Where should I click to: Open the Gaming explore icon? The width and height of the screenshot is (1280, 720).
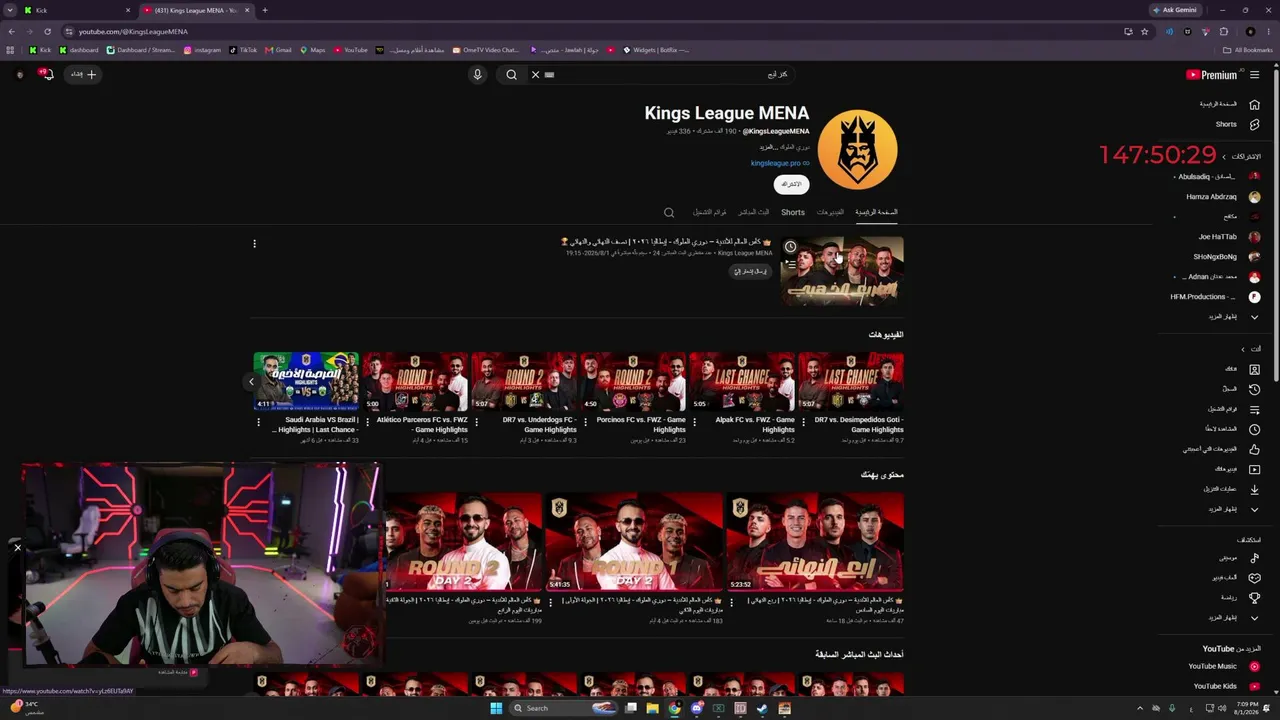(x=1254, y=578)
